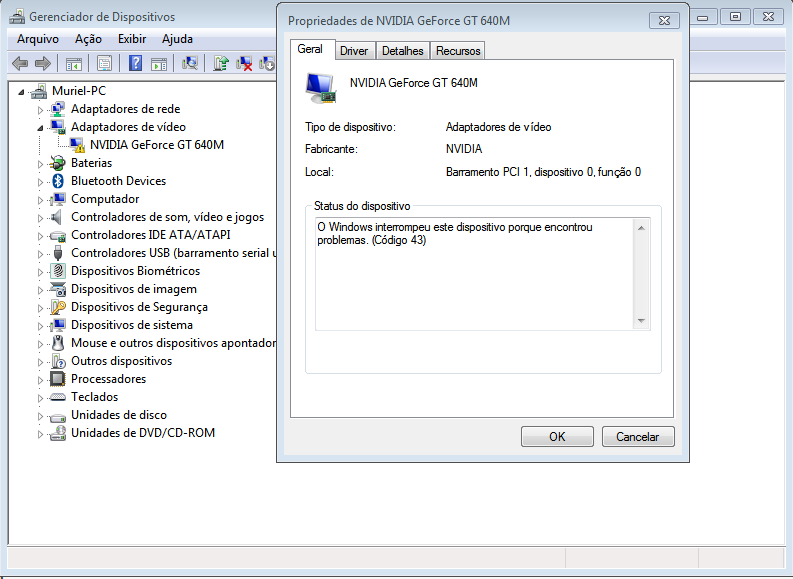This screenshot has width=793, height=579.
Task: Click status box scrollbar down arrow
Action: click(641, 321)
